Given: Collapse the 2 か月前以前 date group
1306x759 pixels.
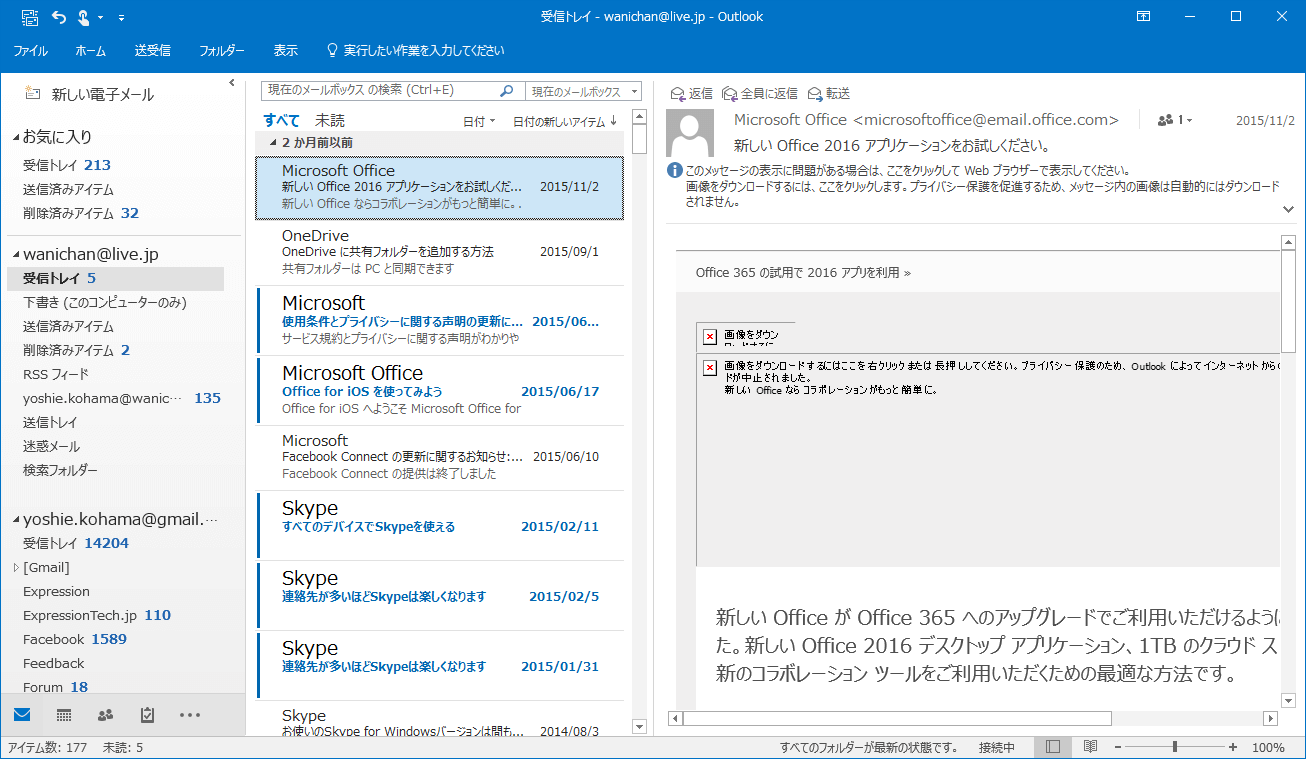Looking at the screenshot, I should (x=273, y=143).
